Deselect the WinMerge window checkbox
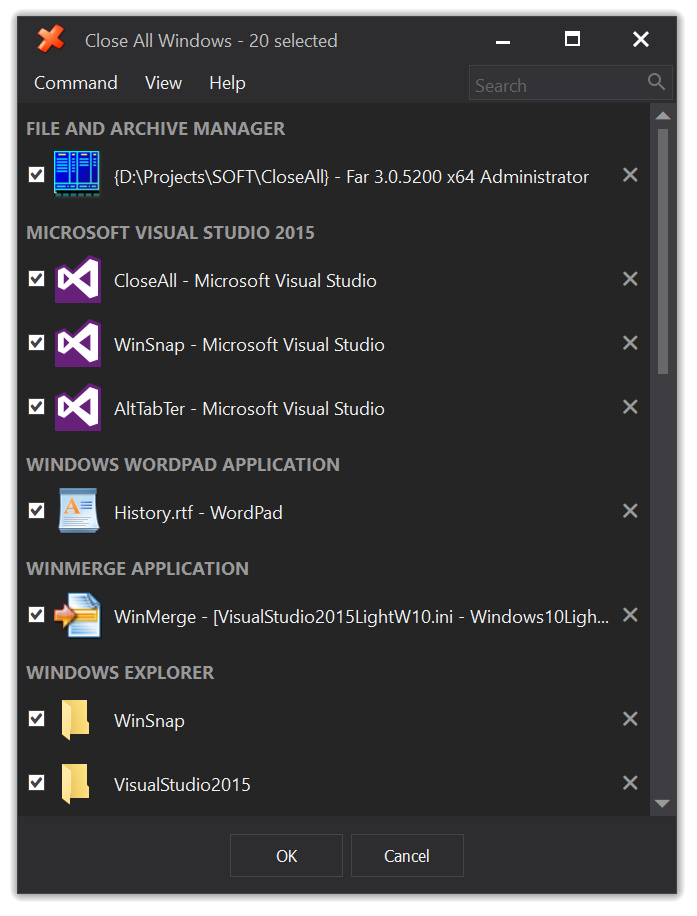 click(x=37, y=615)
